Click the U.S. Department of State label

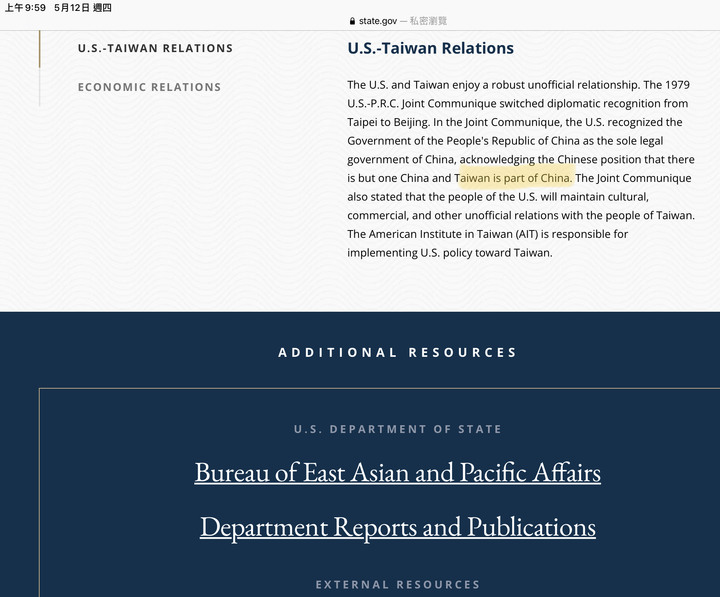pos(398,429)
